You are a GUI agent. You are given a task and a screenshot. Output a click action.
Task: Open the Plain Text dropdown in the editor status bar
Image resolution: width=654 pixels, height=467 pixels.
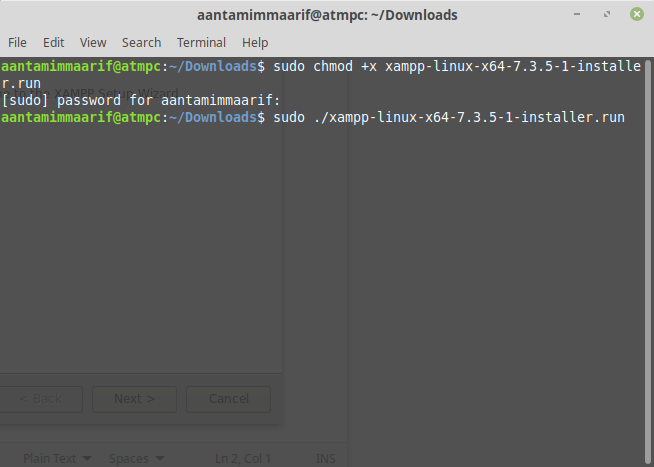click(57, 458)
